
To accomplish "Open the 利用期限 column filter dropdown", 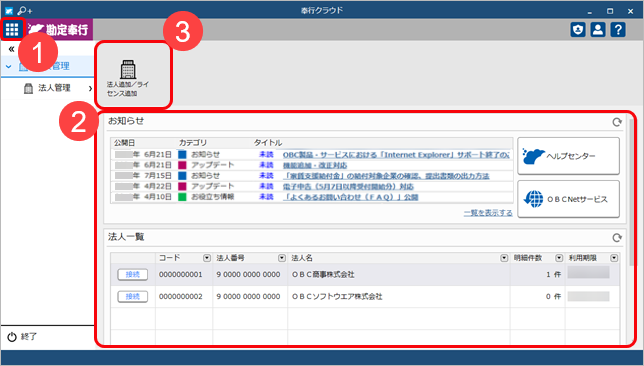I will (x=614, y=258).
